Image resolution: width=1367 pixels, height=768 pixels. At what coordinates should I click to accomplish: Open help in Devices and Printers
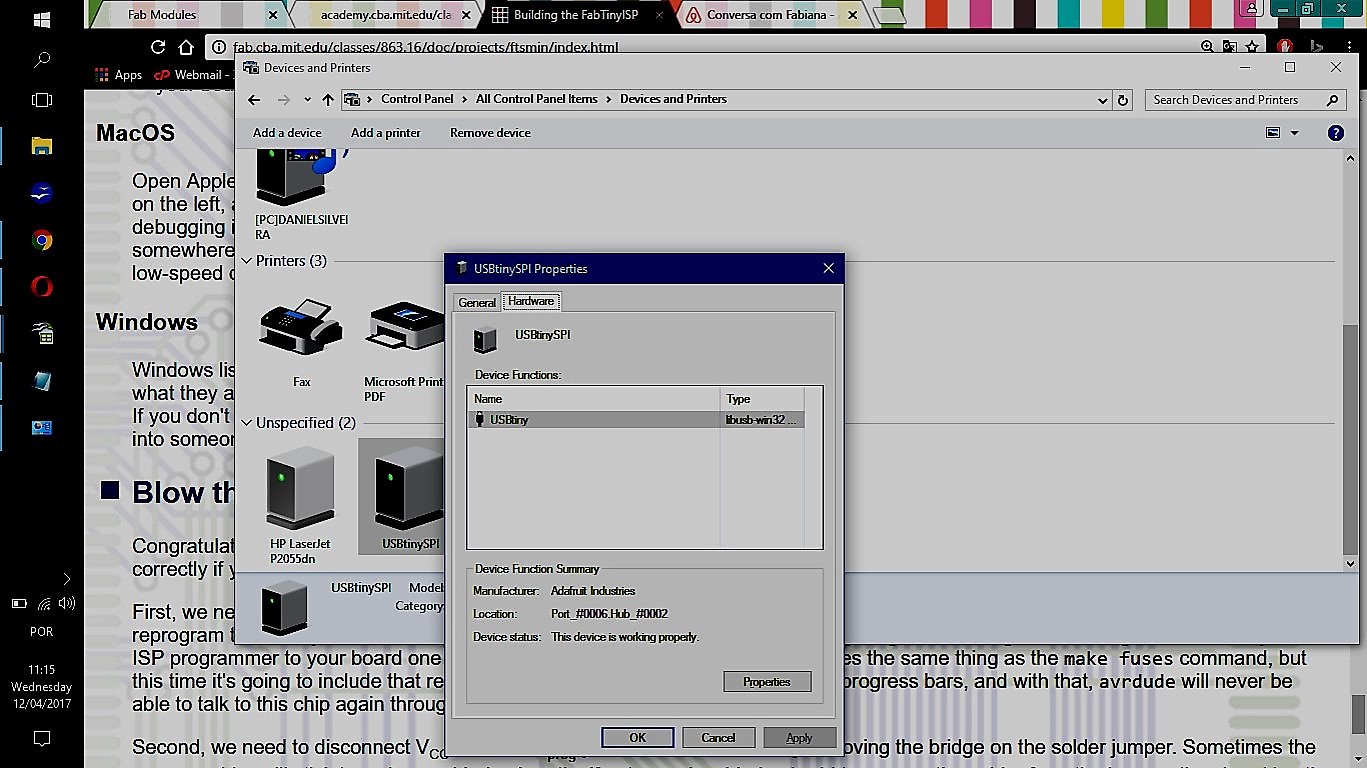click(x=1336, y=133)
